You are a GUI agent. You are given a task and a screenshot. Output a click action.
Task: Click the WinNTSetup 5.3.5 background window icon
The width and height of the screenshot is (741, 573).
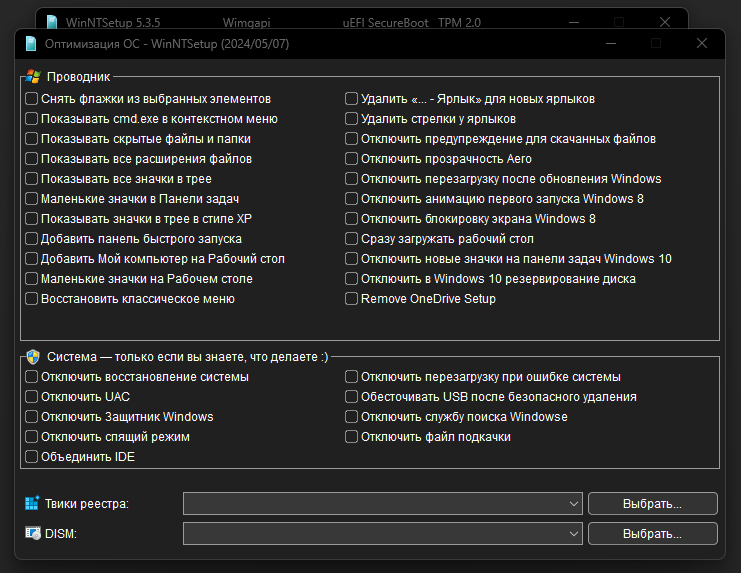(x=52, y=22)
